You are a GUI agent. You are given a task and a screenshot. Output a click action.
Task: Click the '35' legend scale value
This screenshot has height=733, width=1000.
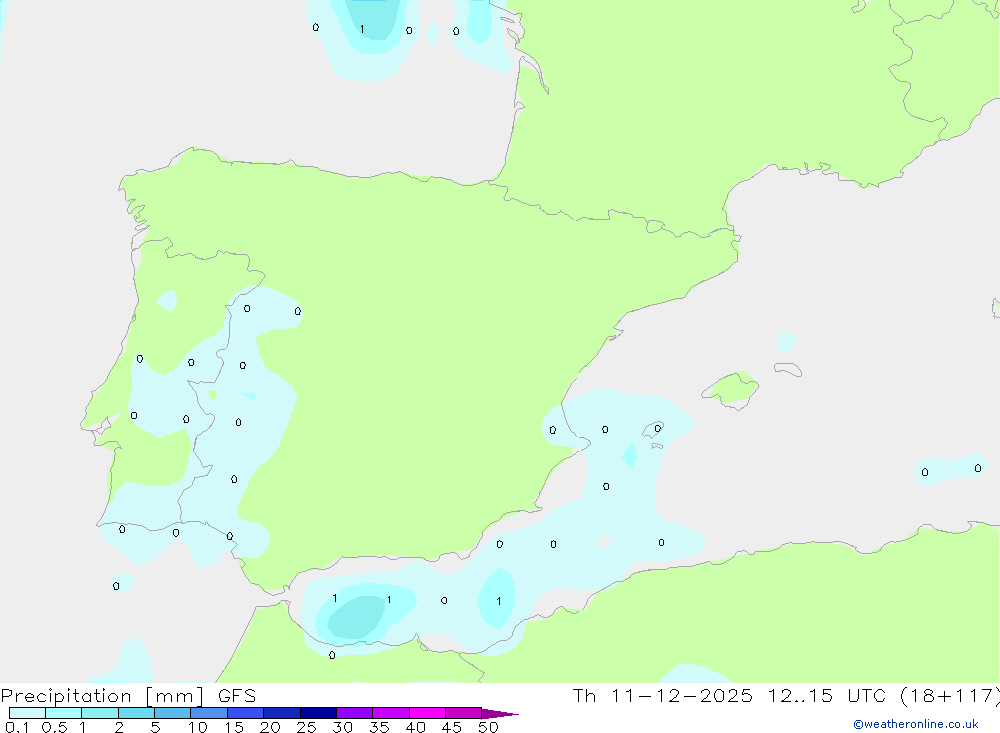379,727
